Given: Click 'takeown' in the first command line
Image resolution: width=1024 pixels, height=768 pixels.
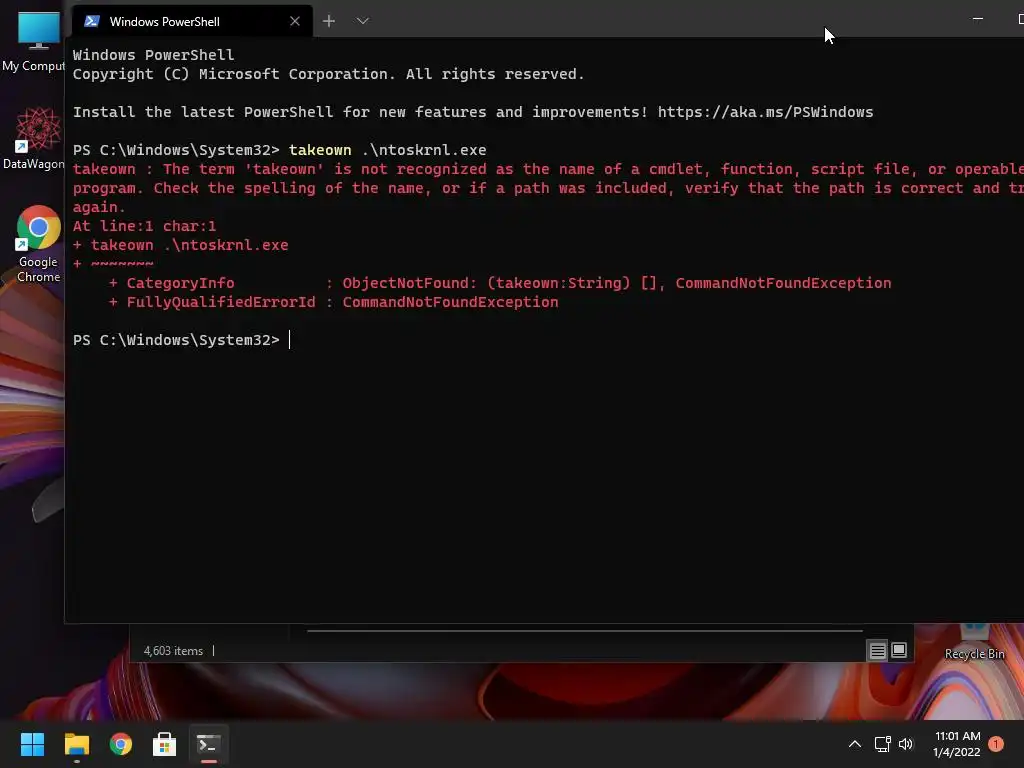Looking at the screenshot, I should (320, 150).
